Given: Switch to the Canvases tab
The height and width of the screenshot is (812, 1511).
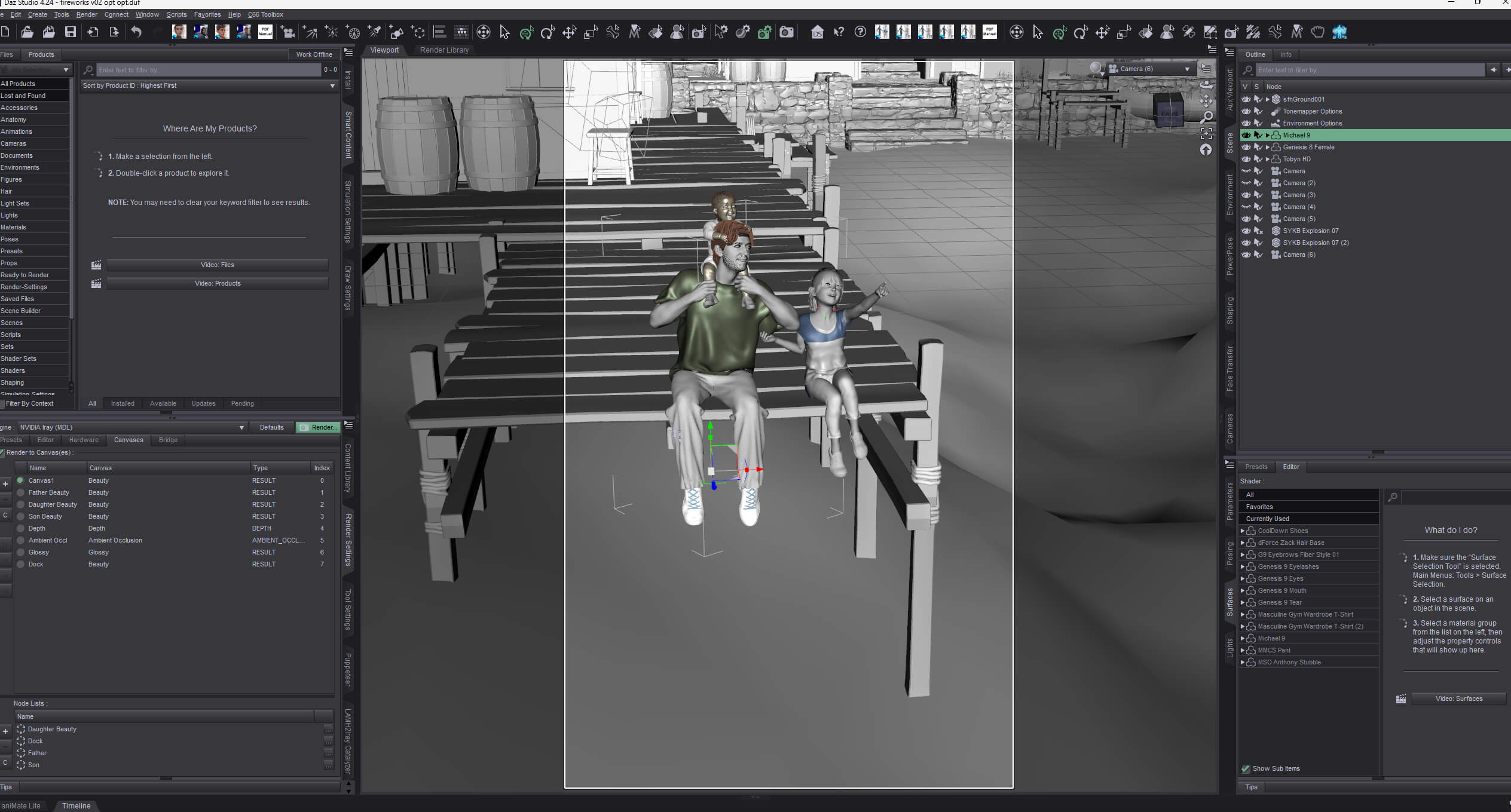Looking at the screenshot, I should pyautogui.click(x=129, y=440).
